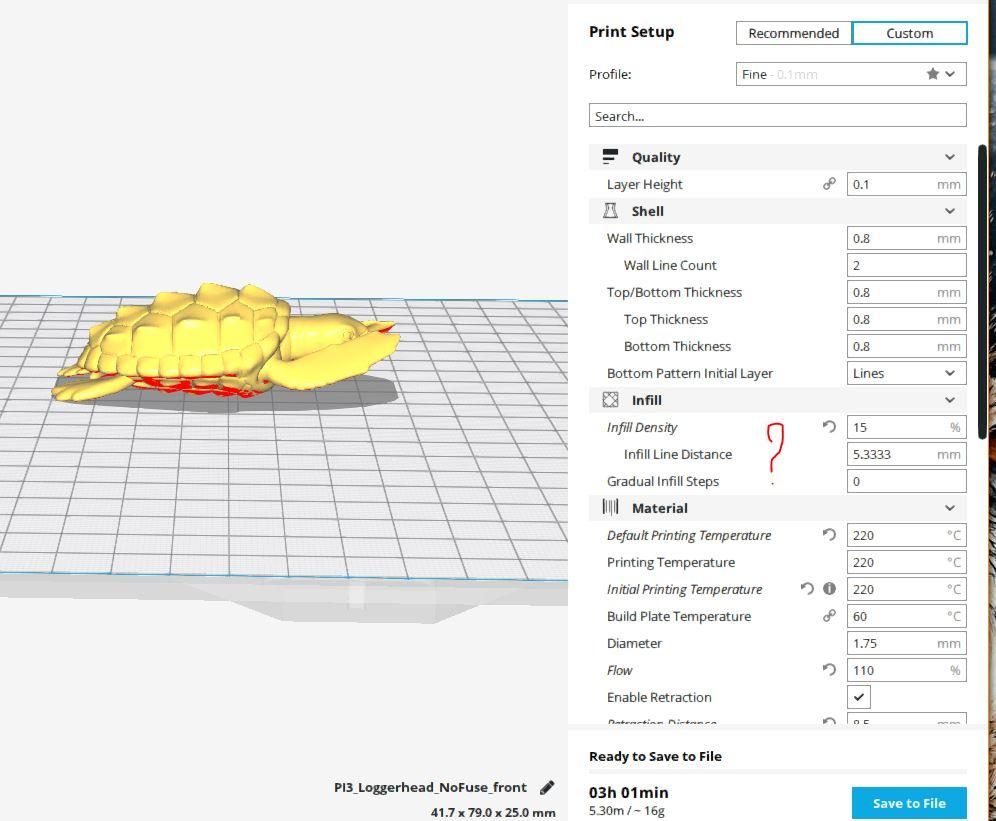Click the pencil icon to rename the model
996x821 pixels.
tap(547, 788)
